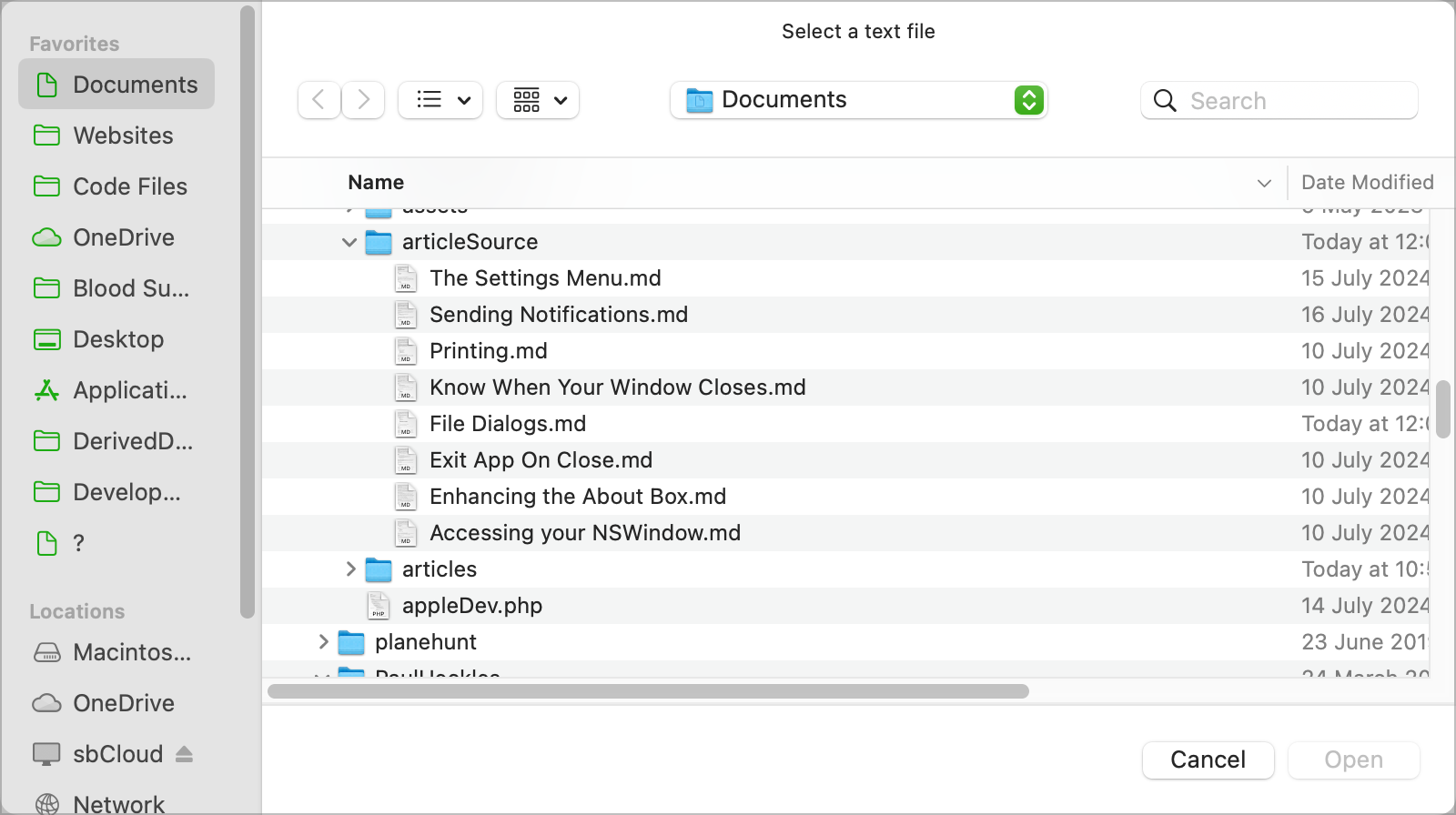Open Documents in Favorites sidebar

tap(116, 85)
